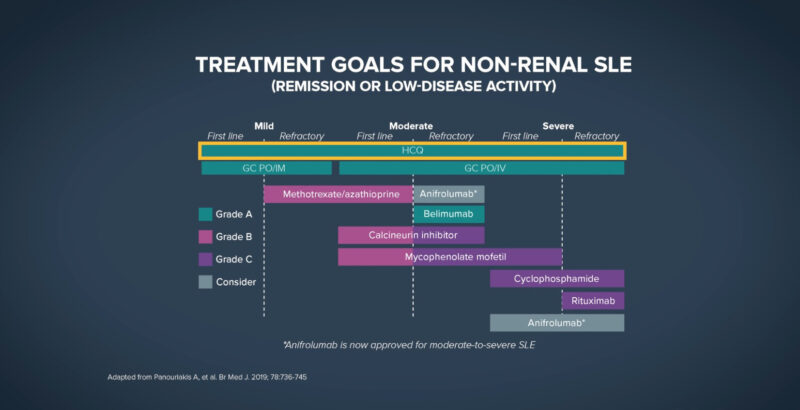Viewport: 800px width, 410px height.
Task: Click the Anifrolumab bar below Rituximab
Action: (x=557, y=323)
